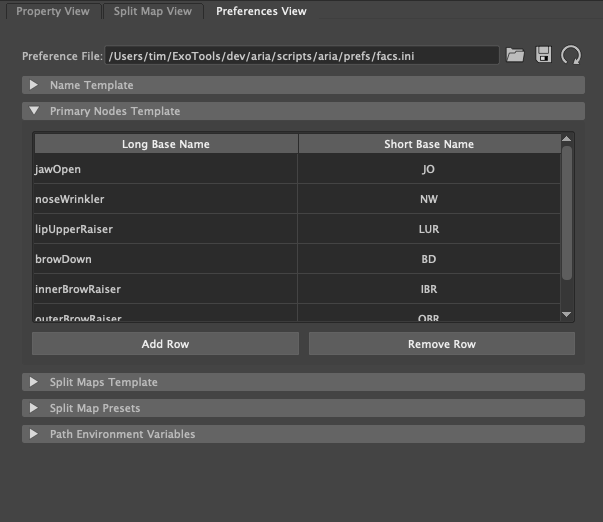Screen dimensions: 603x522
Task: Select the noseWrinkler cell
Action: (x=166, y=199)
